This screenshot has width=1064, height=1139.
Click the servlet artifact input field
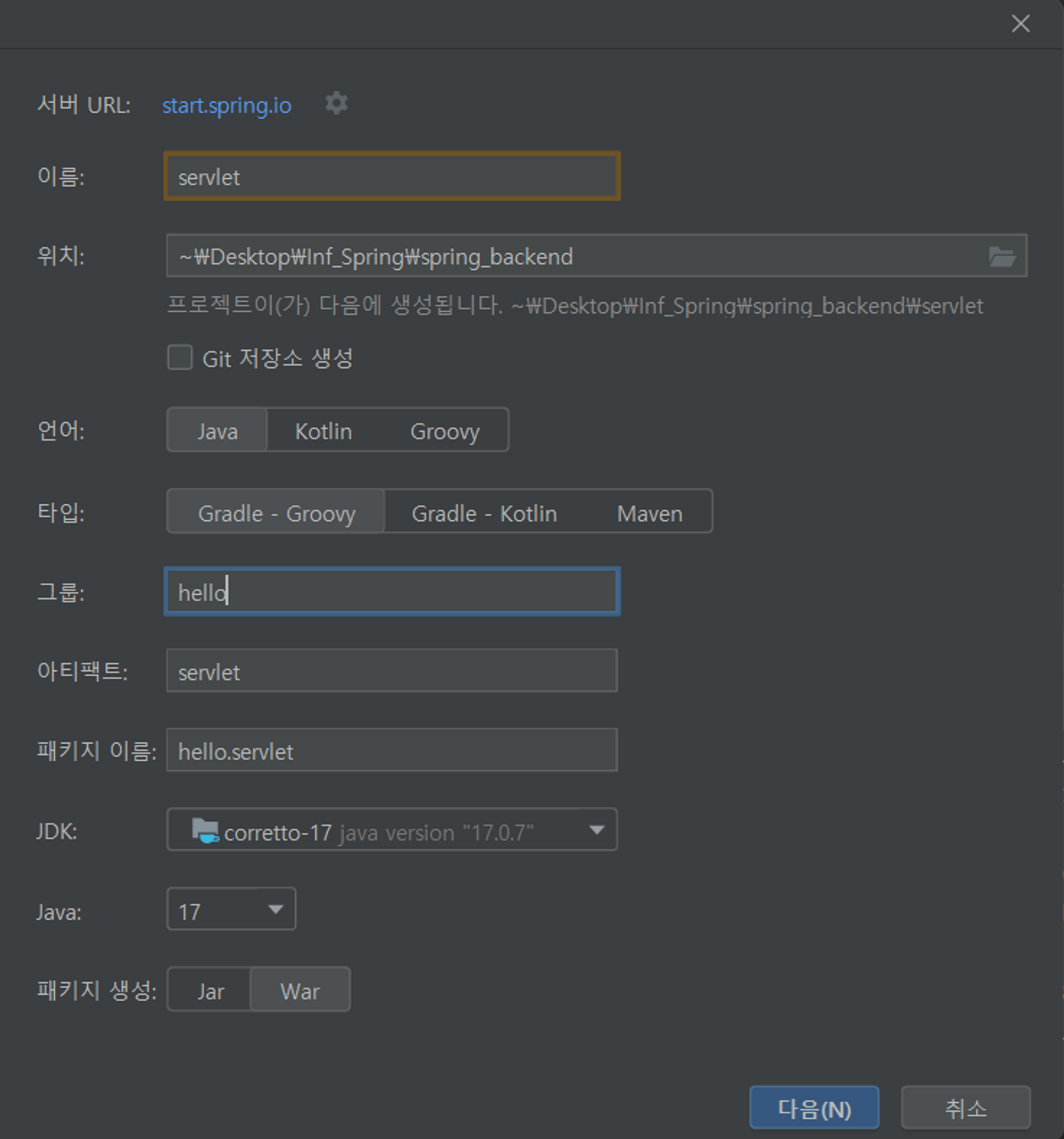coord(392,671)
